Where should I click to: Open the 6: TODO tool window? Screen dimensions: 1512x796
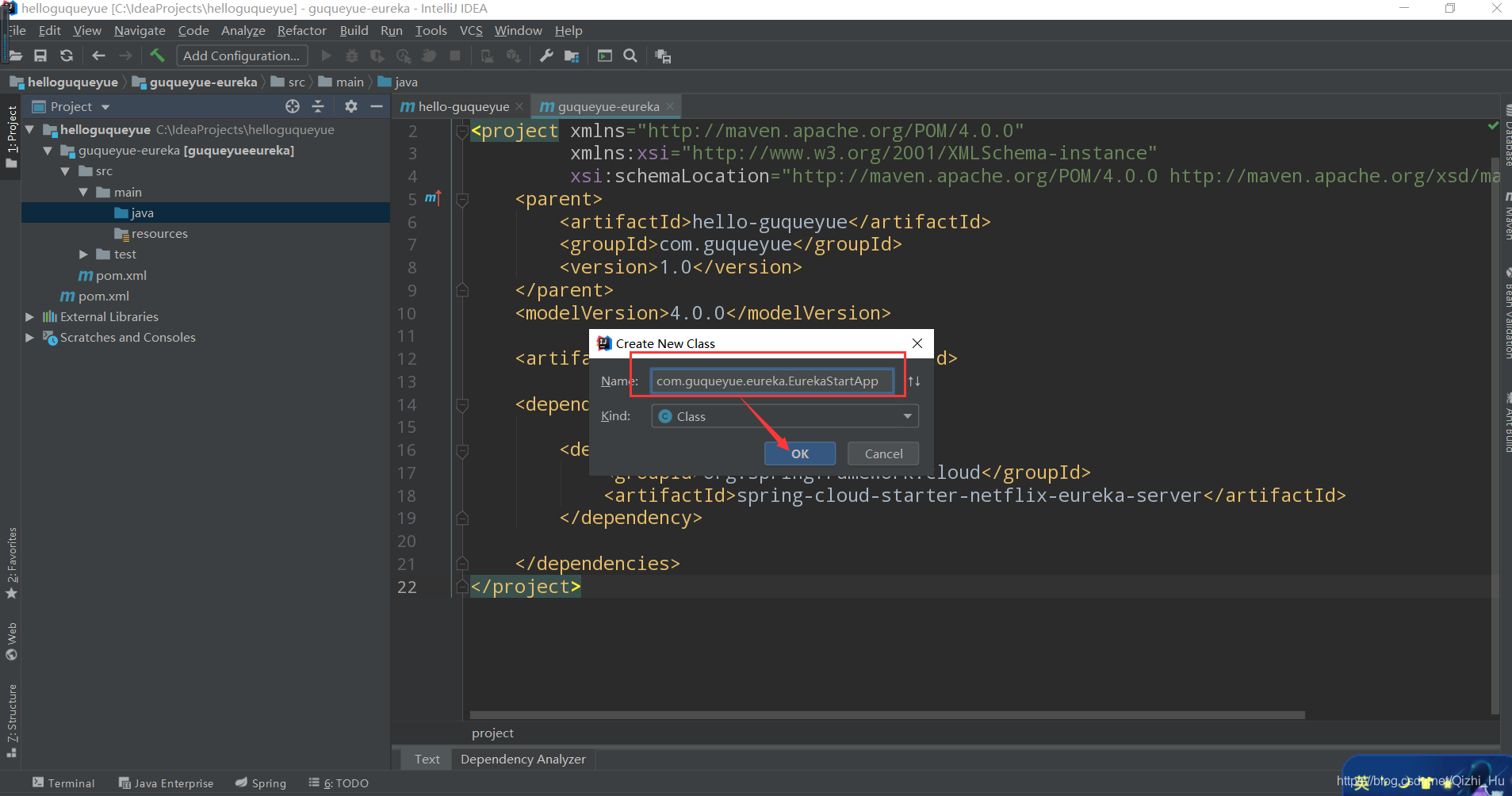click(x=339, y=783)
